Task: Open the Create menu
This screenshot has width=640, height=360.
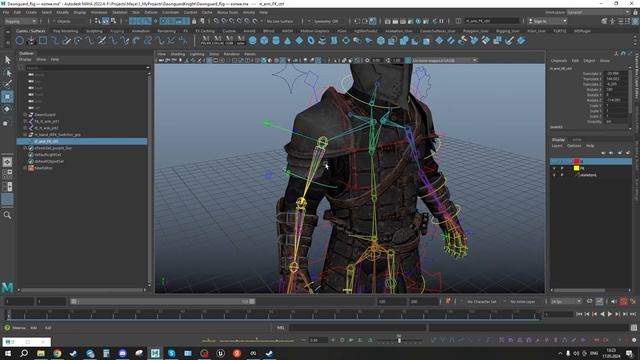Action: 31,13
